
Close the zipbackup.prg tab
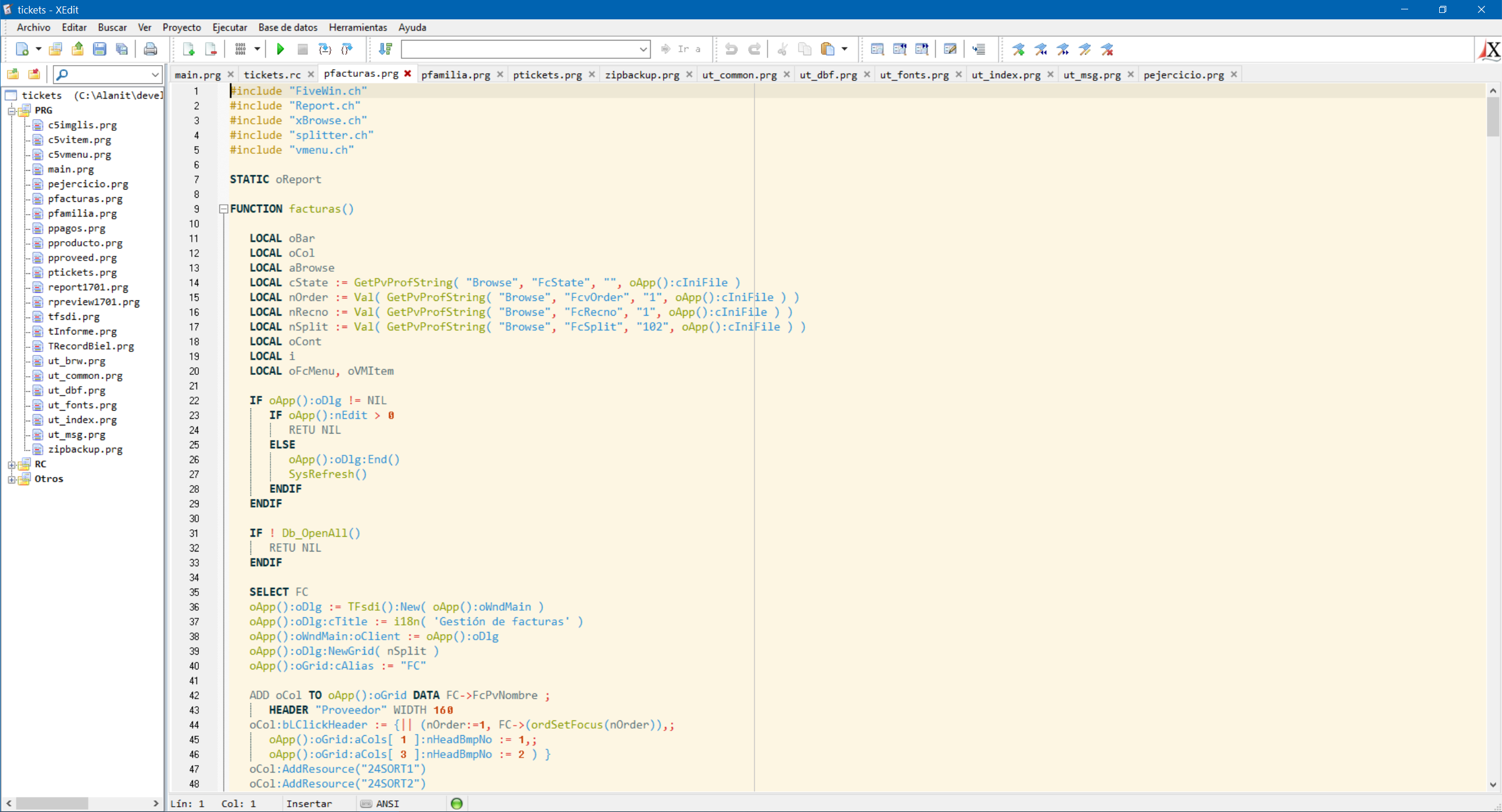(689, 75)
